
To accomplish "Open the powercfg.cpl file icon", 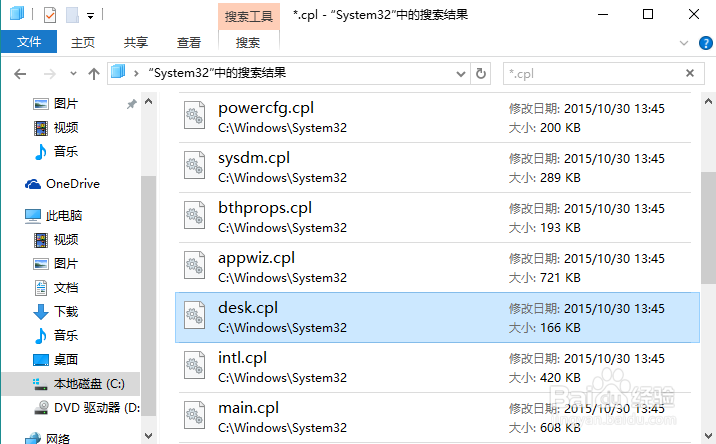I will click(x=194, y=115).
